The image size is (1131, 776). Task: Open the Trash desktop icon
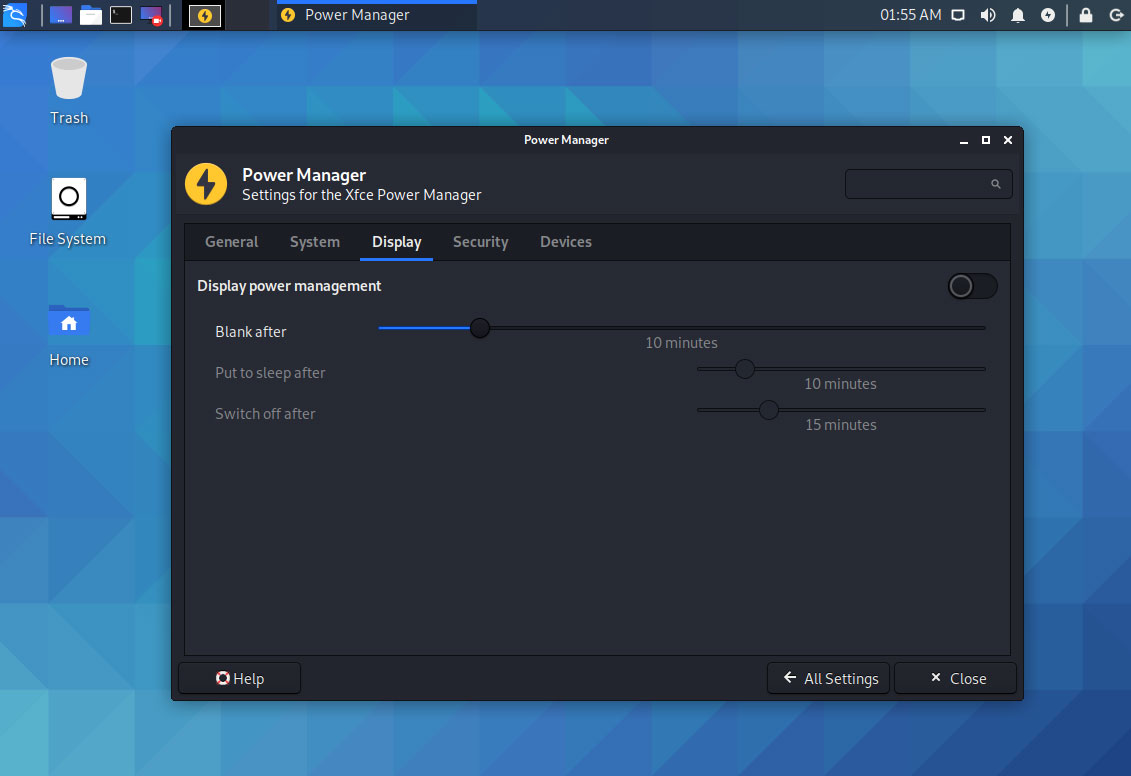point(69,91)
